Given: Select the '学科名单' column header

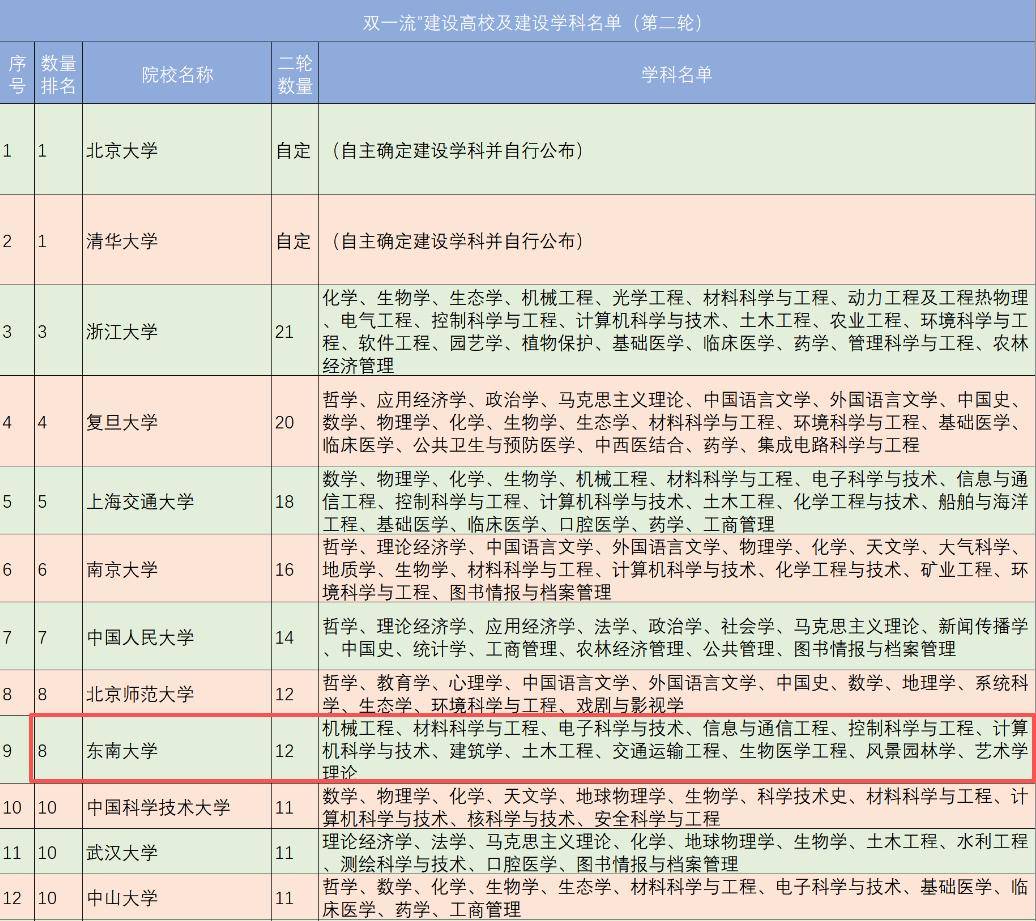Looking at the screenshot, I should 676,75.
